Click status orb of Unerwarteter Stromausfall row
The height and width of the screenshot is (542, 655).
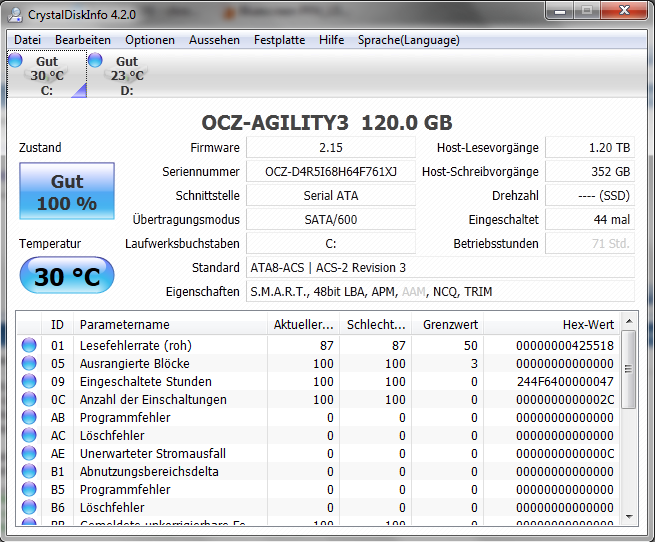29,453
